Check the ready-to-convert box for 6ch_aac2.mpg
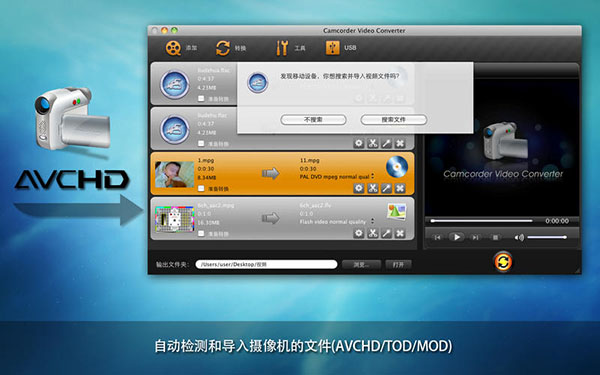The image size is (600, 375). coord(201,233)
